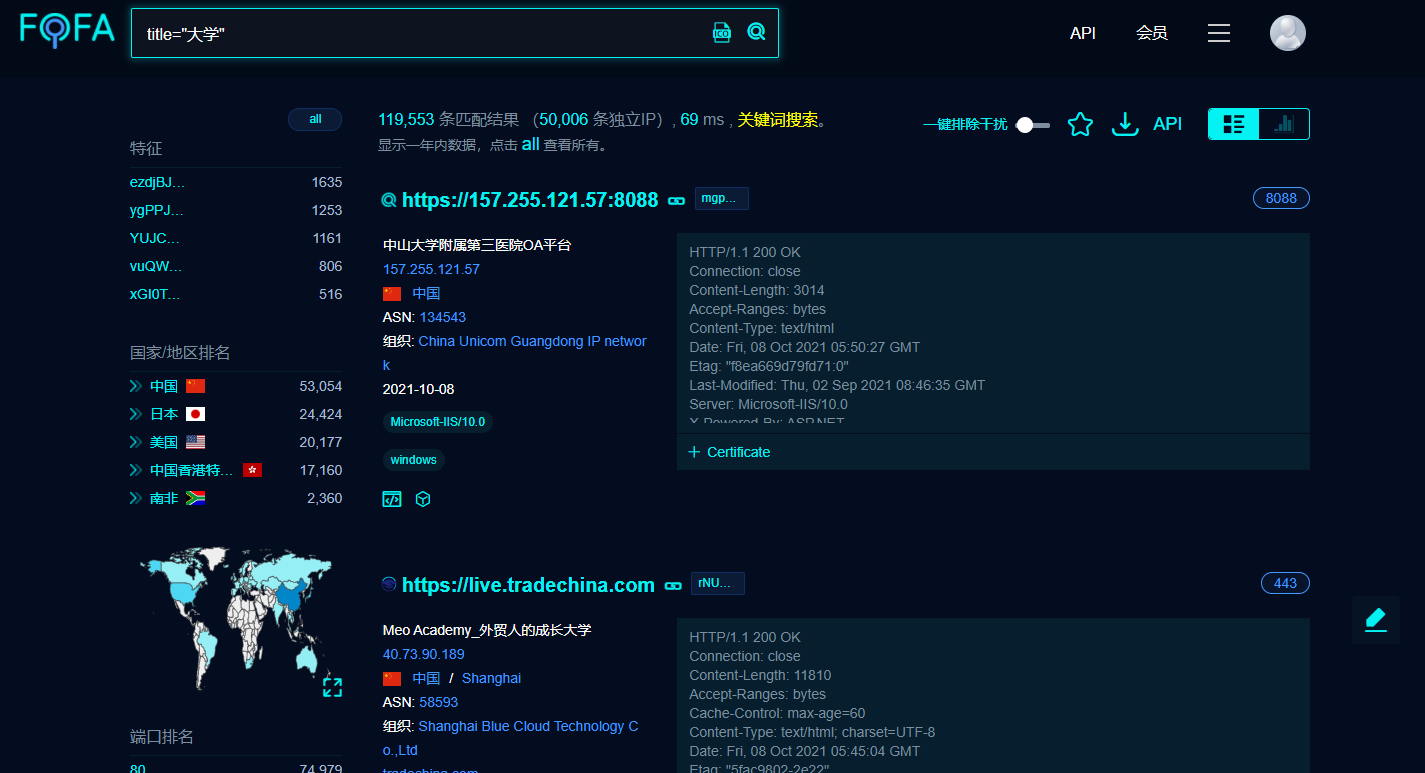Click the title 中山大学附属第三医院OA平台
This screenshot has width=1425, height=773.
477,245
